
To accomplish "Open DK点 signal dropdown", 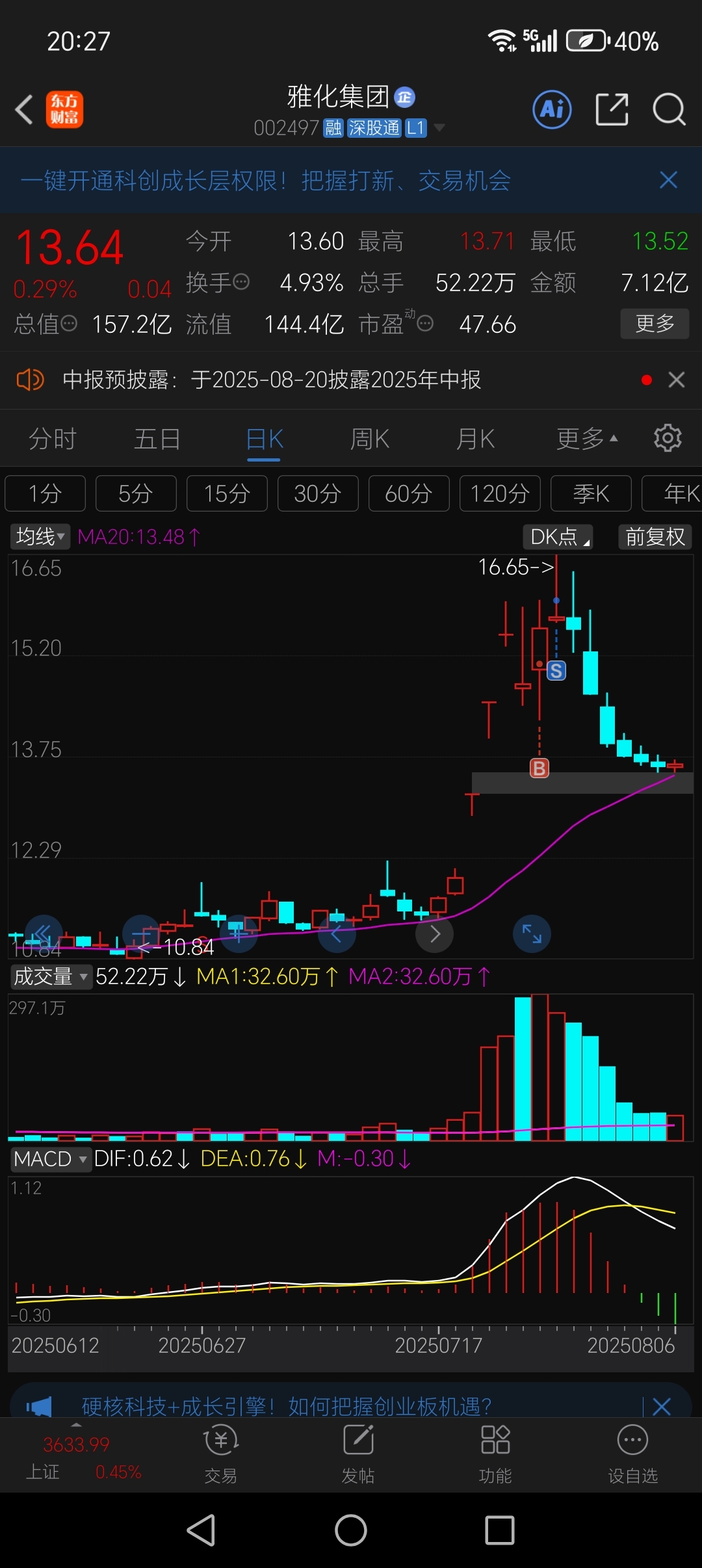I will pyautogui.click(x=558, y=536).
